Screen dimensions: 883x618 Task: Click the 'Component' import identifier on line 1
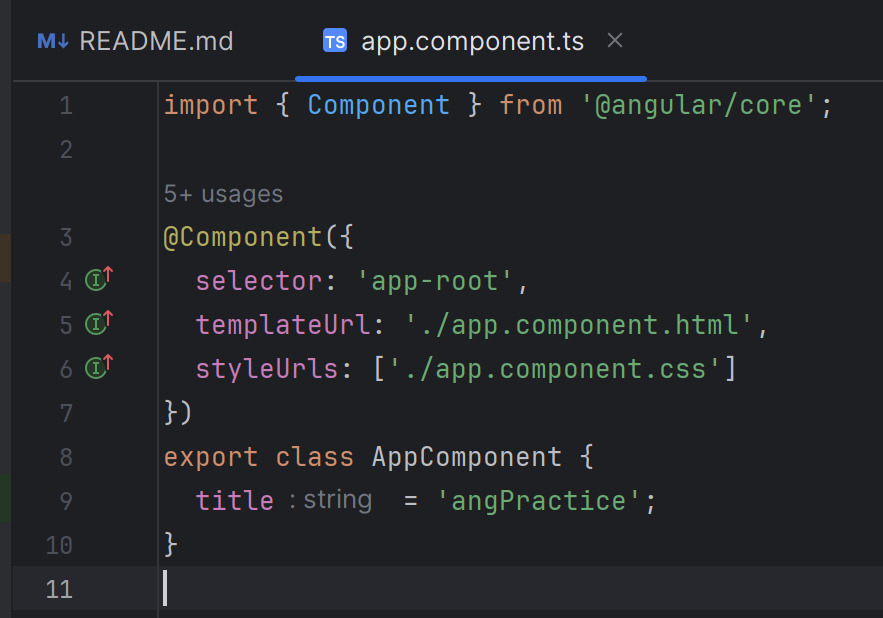[x=379, y=105]
